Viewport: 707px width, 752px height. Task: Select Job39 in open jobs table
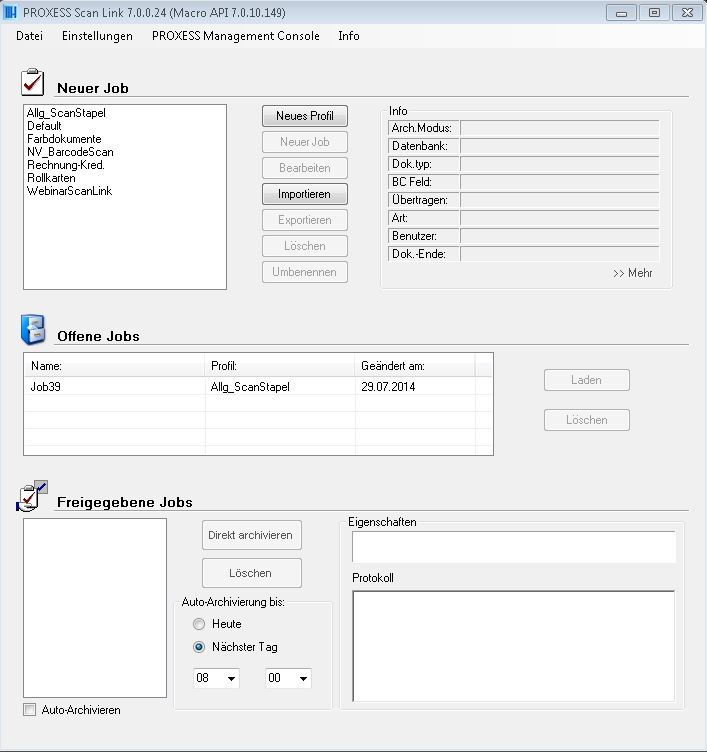pos(46,387)
